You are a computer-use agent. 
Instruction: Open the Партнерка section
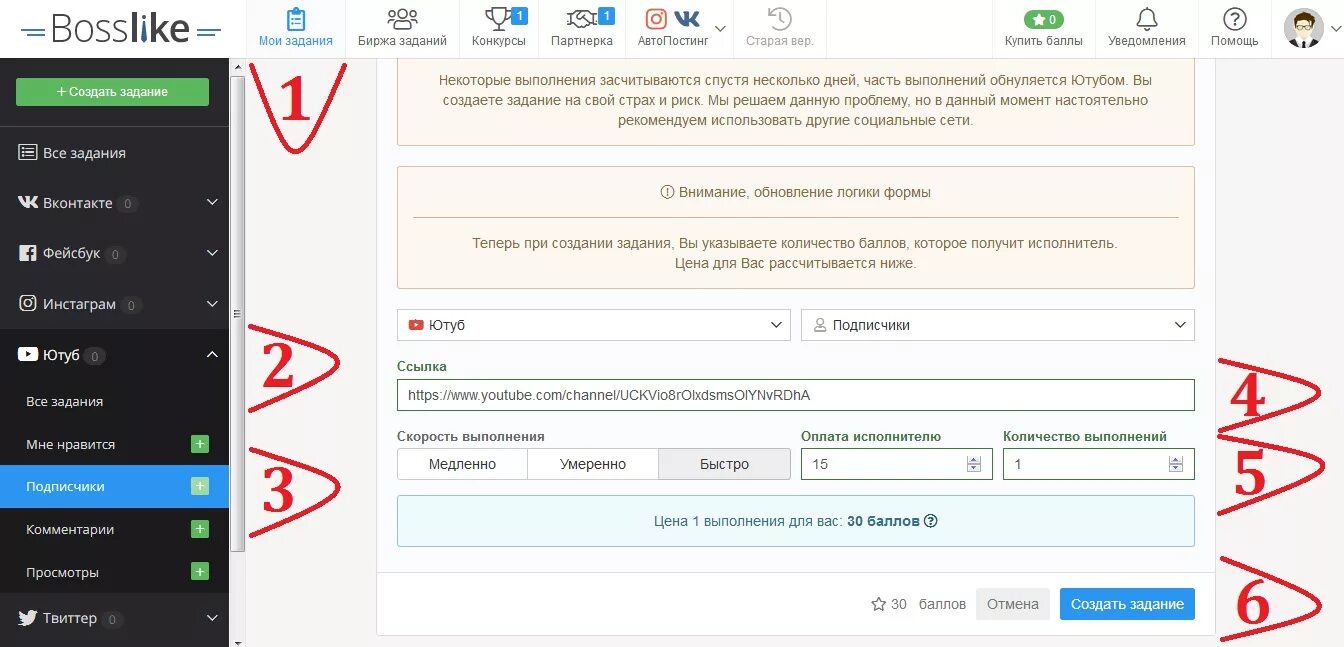[x=582, y=29]
